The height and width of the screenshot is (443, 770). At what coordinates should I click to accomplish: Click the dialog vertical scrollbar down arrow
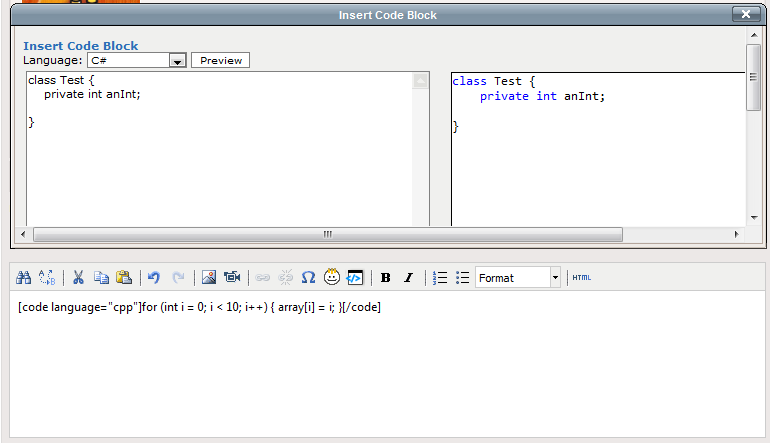pos(754,218)
